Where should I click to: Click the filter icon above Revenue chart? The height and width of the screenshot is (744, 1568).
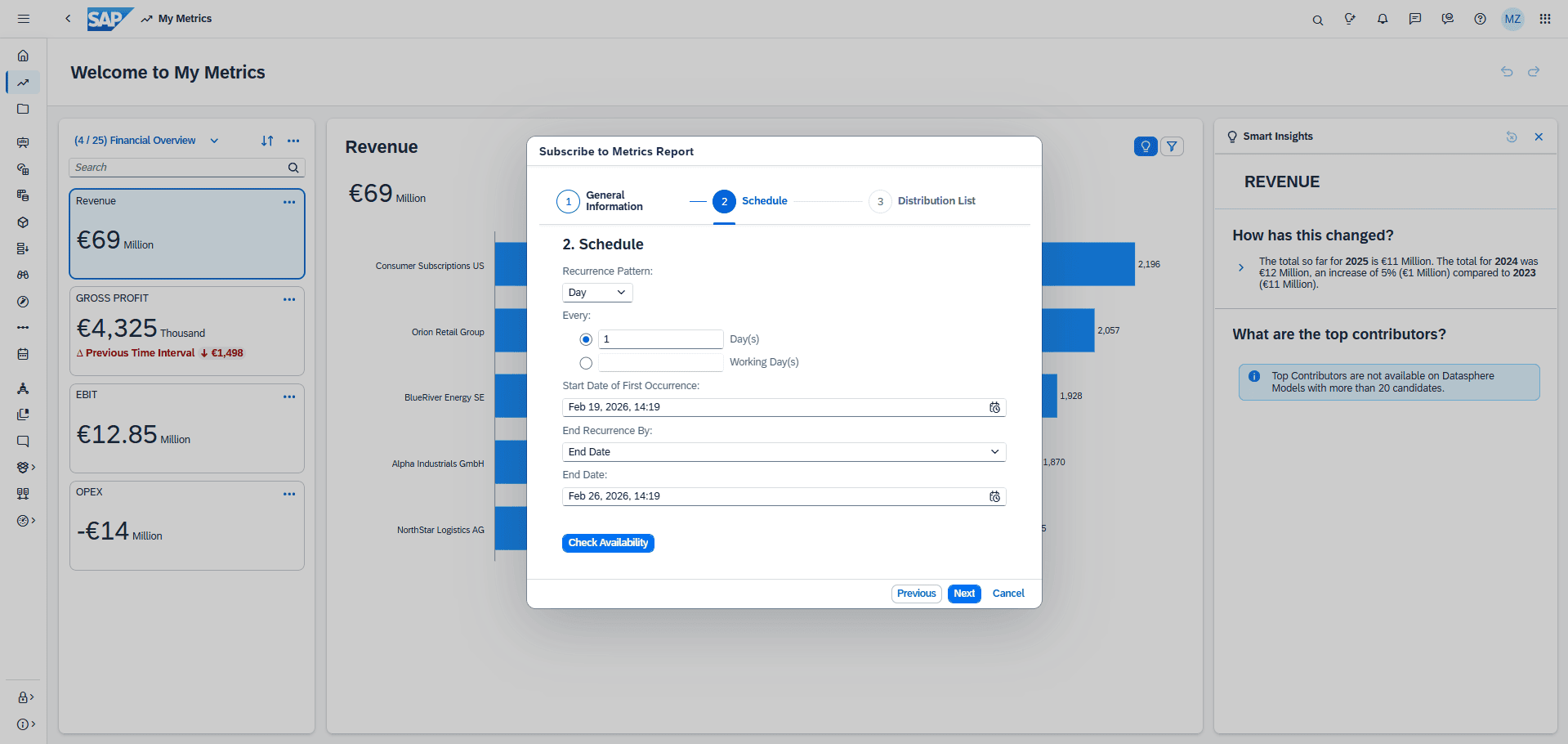click(x=1172, y=146)
